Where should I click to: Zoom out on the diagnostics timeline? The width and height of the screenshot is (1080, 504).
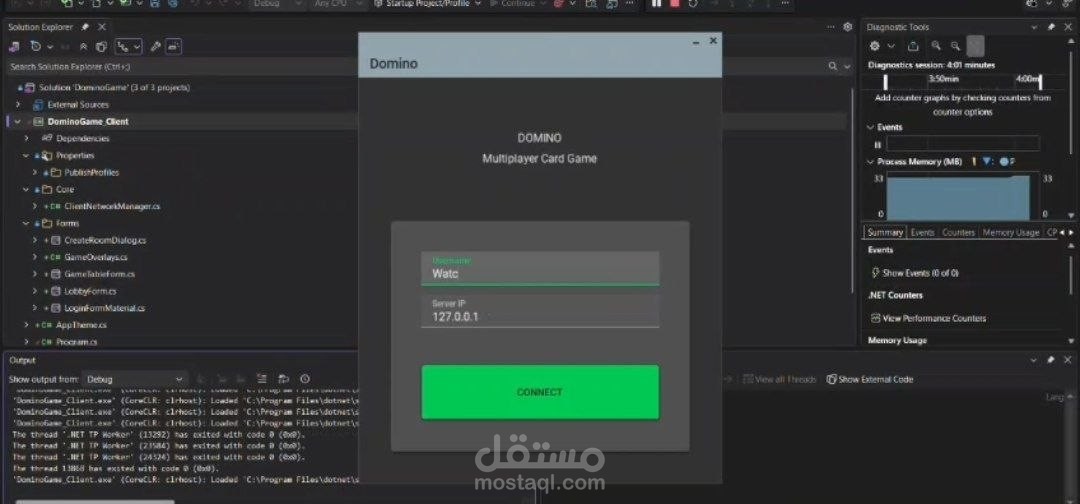tap(955, 46)
